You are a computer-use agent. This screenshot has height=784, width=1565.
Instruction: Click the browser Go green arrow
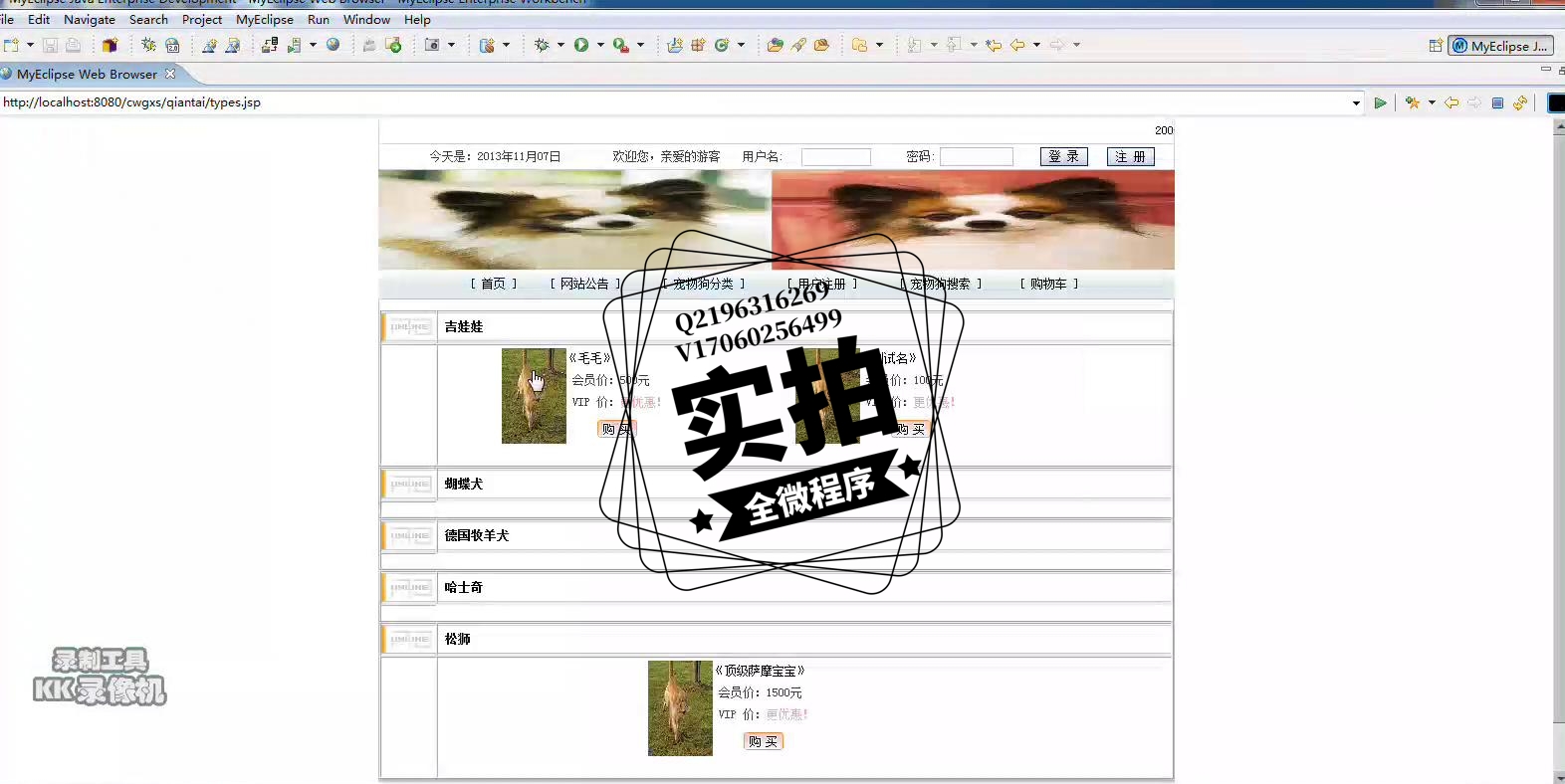pos(1380,102)
